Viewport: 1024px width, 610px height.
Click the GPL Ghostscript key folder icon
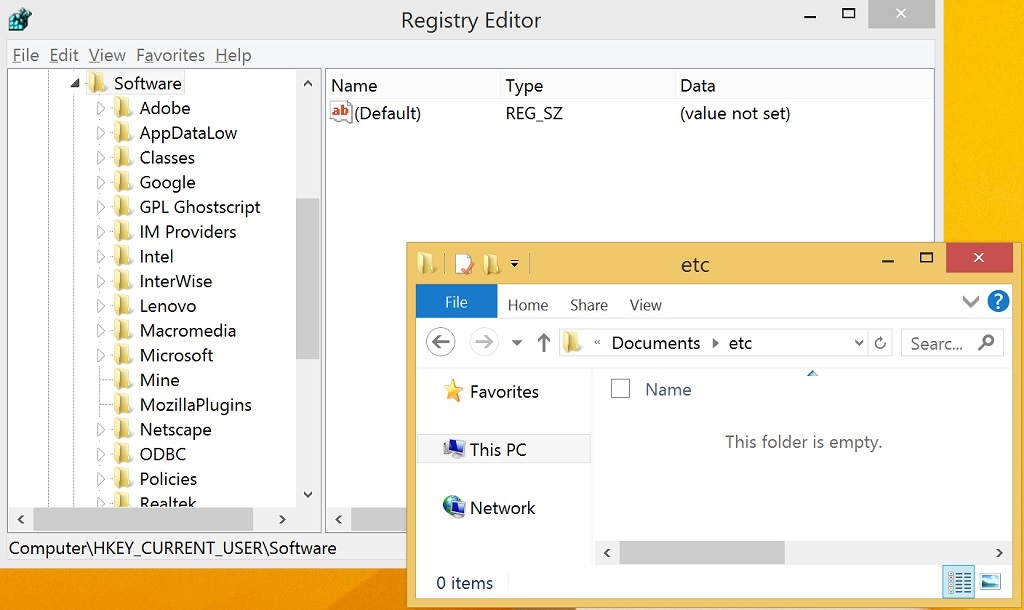123,207
